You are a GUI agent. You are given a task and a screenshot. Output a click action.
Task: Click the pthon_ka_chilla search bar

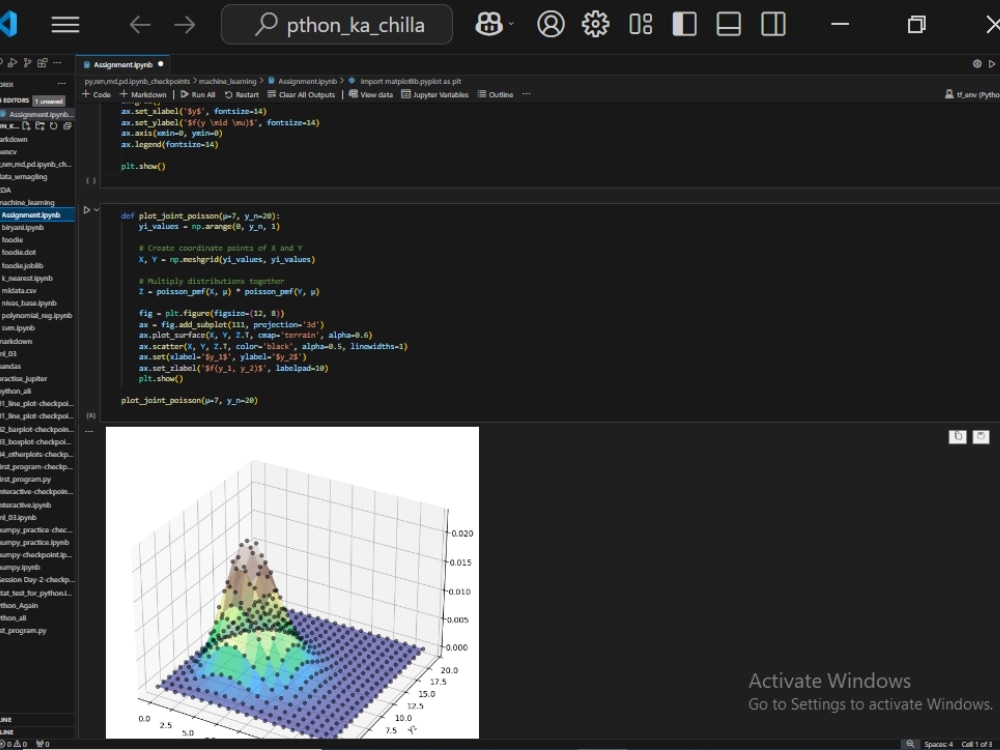click(x=337, y=24)
